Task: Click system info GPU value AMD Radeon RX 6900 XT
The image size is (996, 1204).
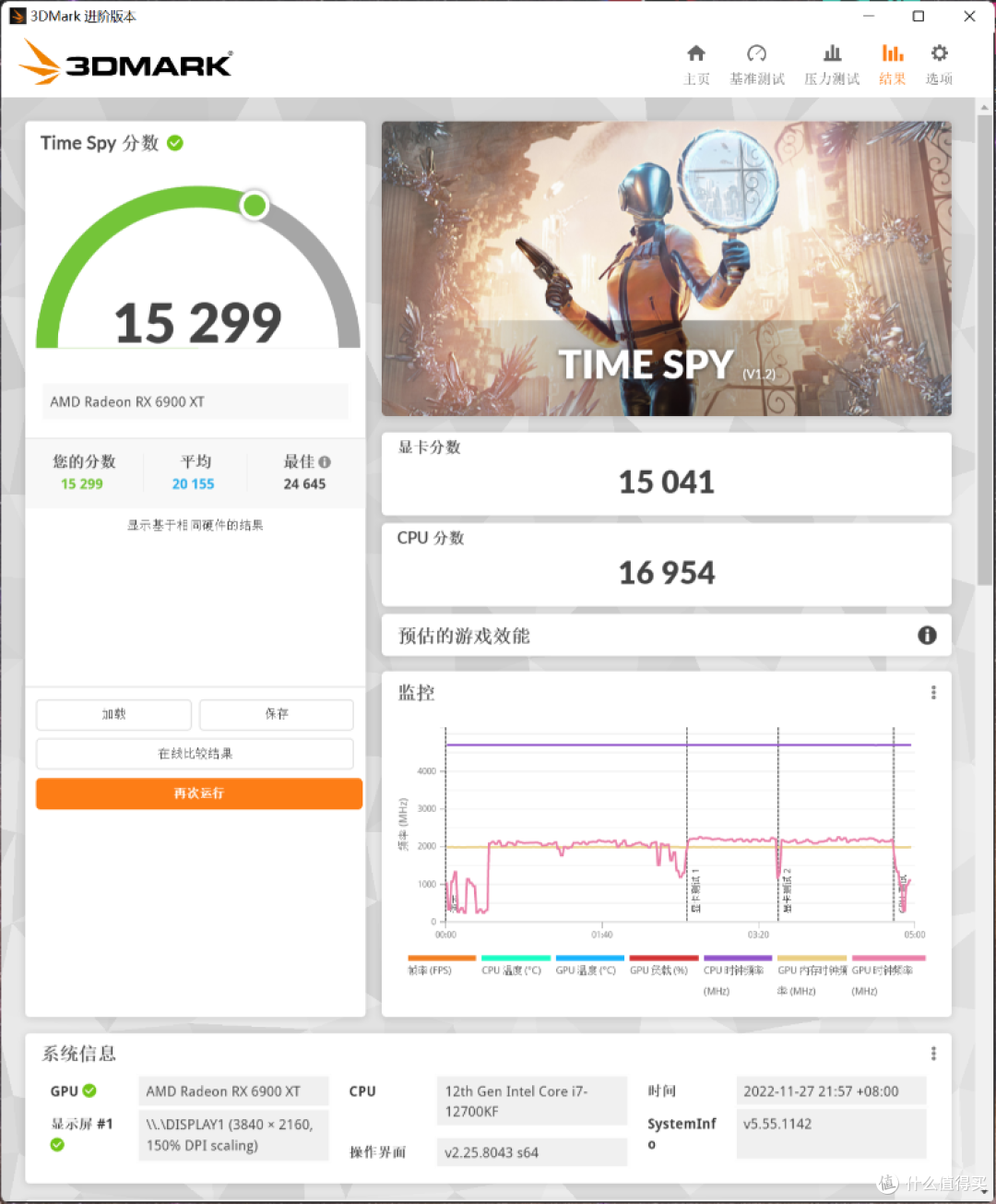Action: click(x=233, y=1091)
